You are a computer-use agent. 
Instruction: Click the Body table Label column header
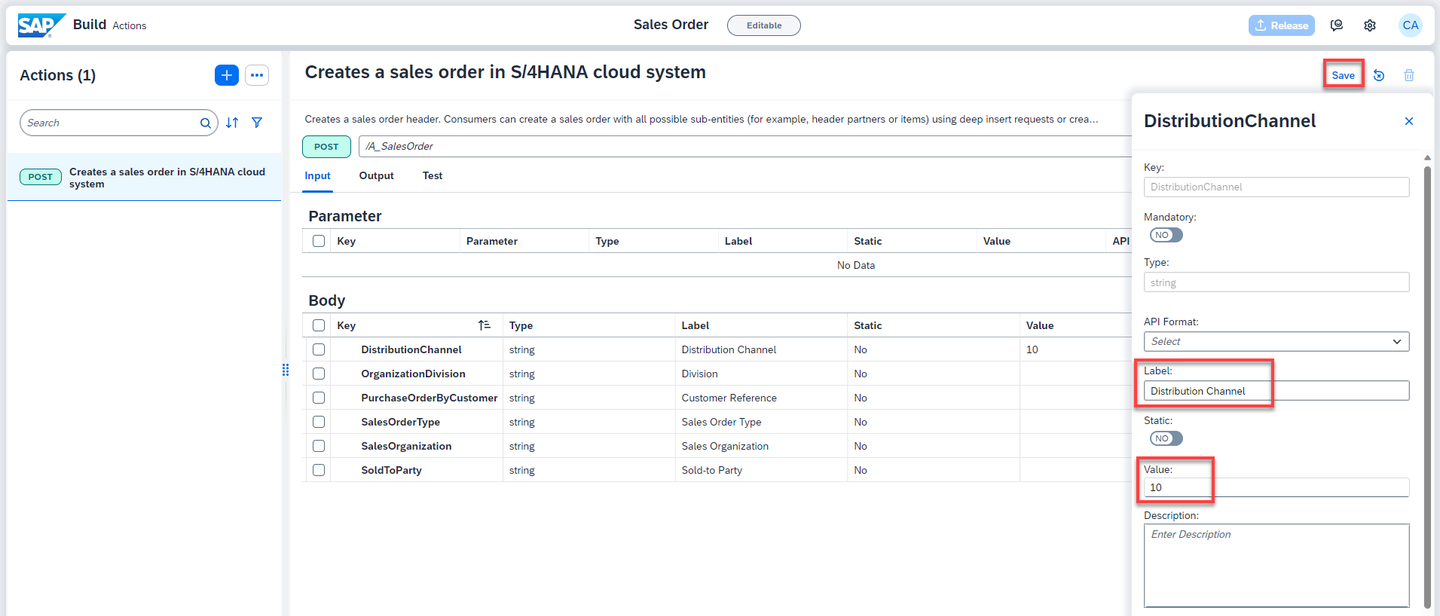point(695,325)
